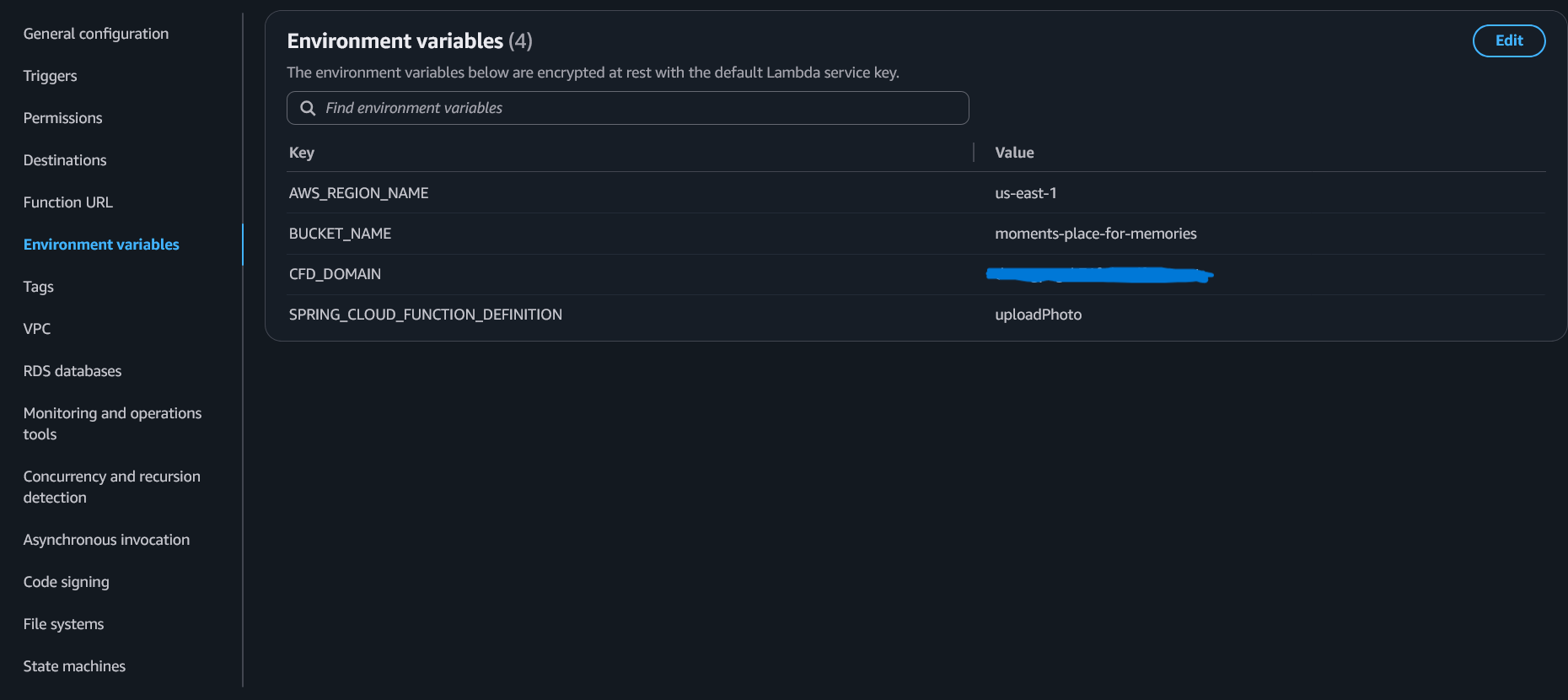Go to Concurrency and recursion detection
This screenshot has height=700, width=1568.
111,487
